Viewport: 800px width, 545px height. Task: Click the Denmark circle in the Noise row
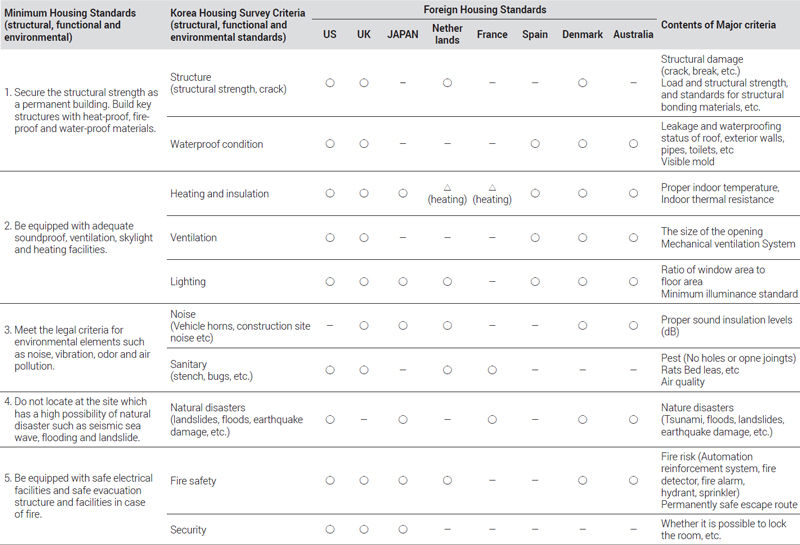582,326
